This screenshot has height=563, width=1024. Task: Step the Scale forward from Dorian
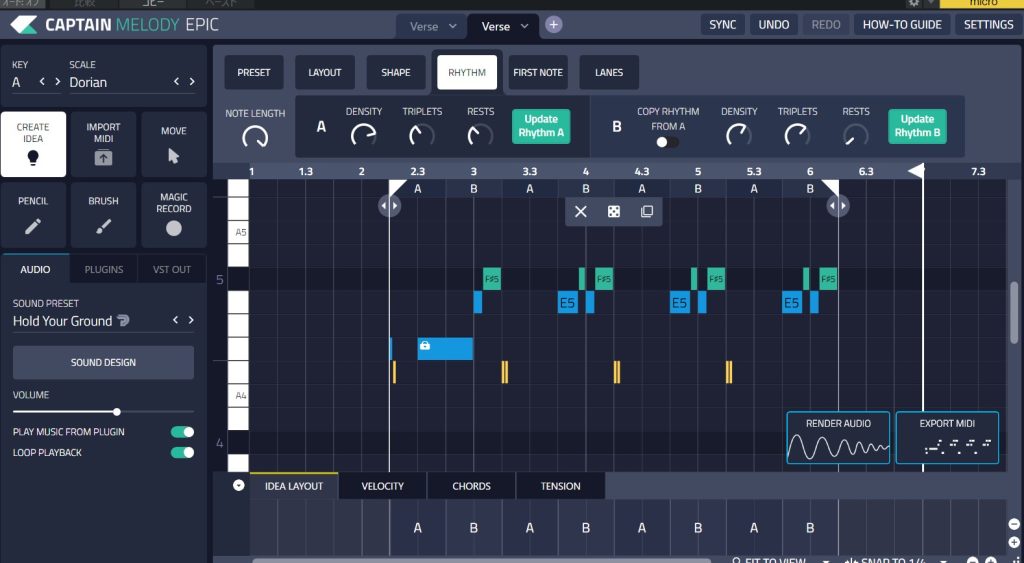[x=191, y=82]
